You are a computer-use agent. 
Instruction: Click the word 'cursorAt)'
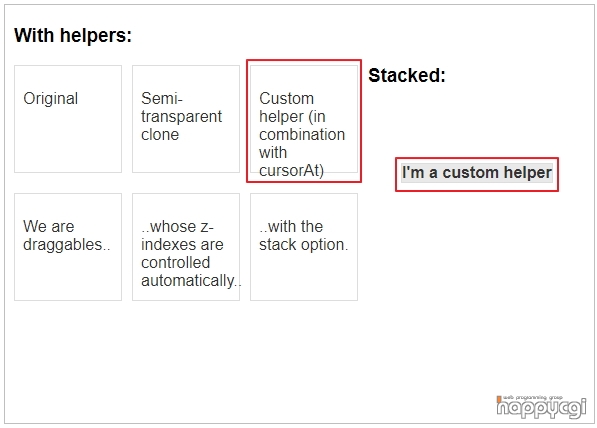(291, 171)
